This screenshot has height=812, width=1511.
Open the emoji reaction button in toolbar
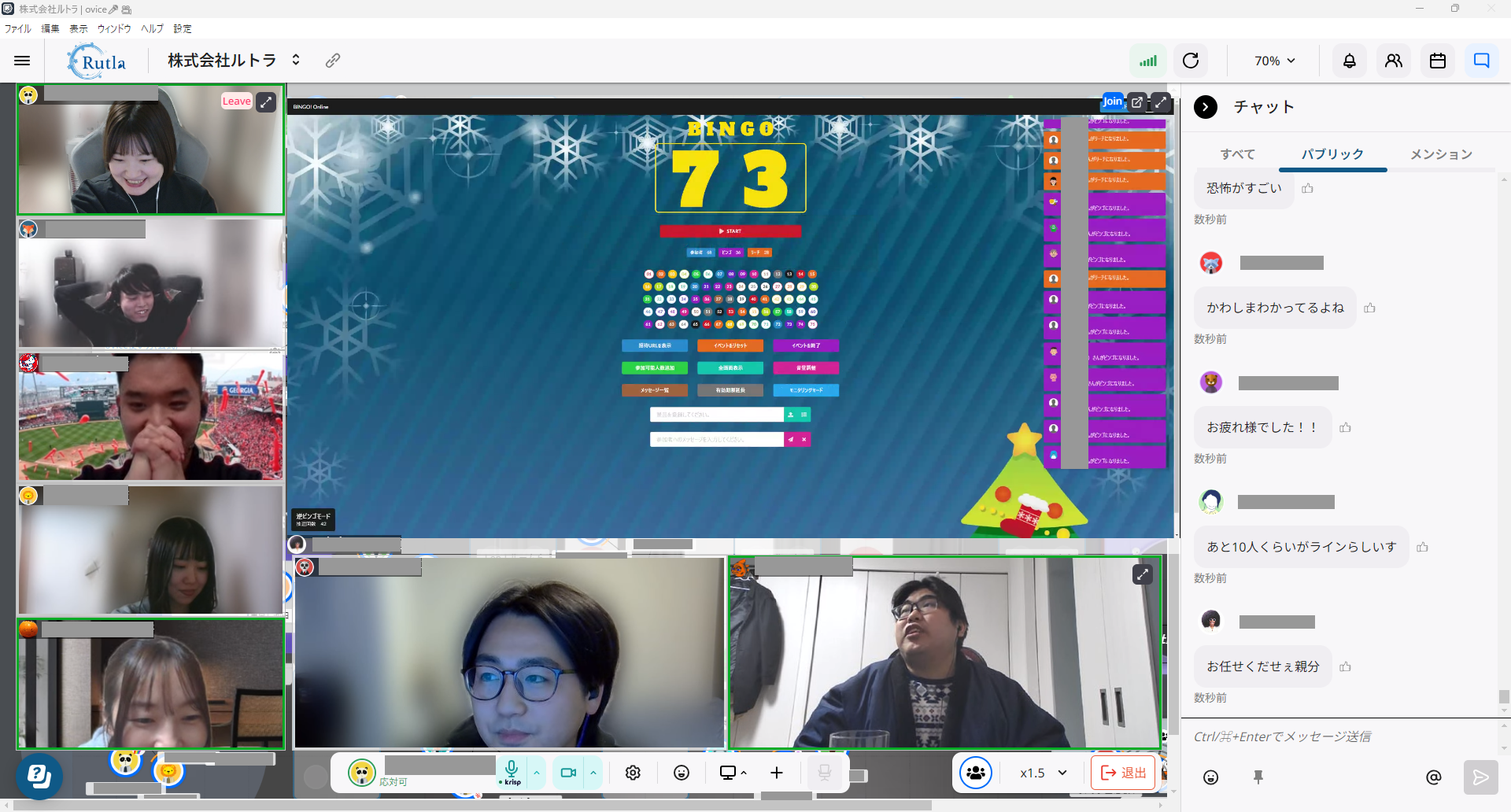(682, 773)
